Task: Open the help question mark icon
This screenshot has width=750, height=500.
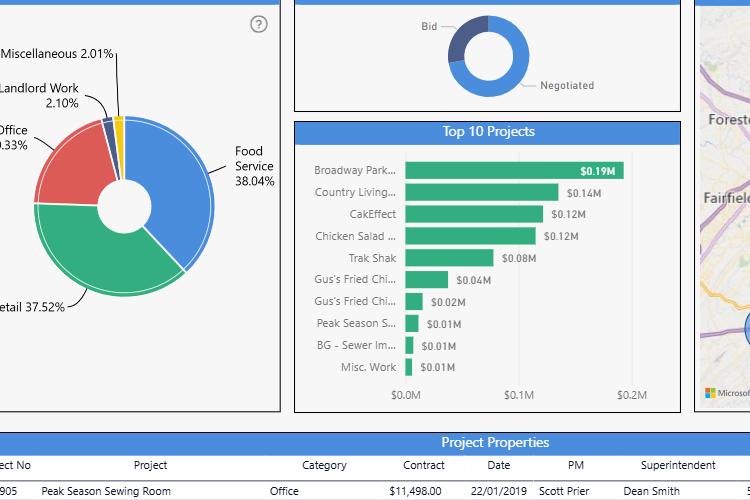Action: [259, 24]
